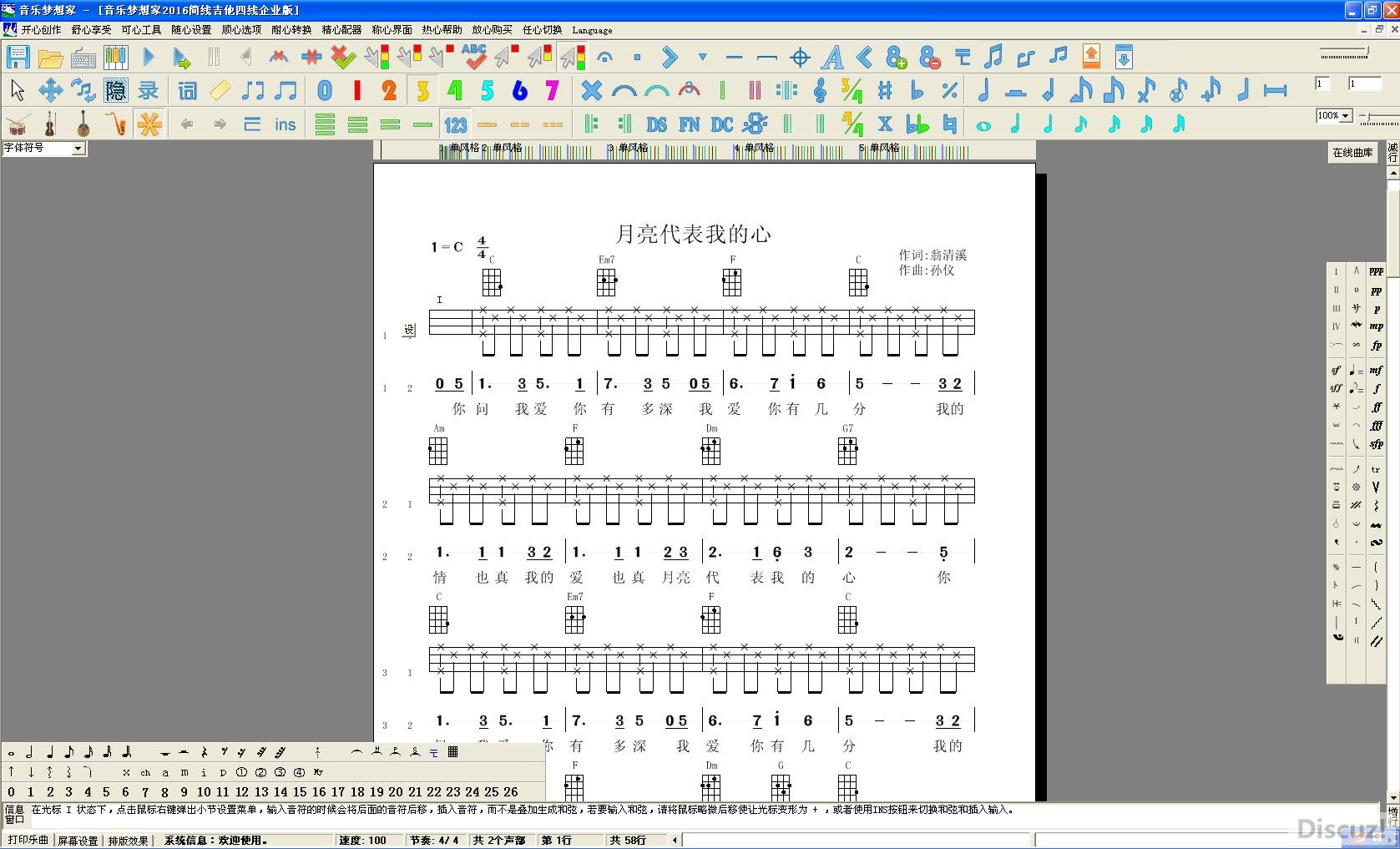Click fret number 26 in bottom palette
Screen dimensions: 1400x849
(x=511, y=791)
